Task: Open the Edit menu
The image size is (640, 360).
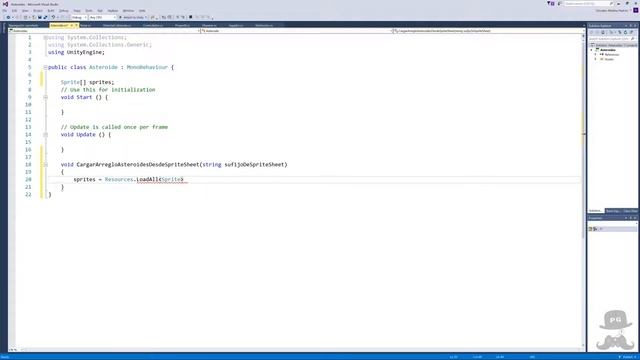Action: pos(14,11)
